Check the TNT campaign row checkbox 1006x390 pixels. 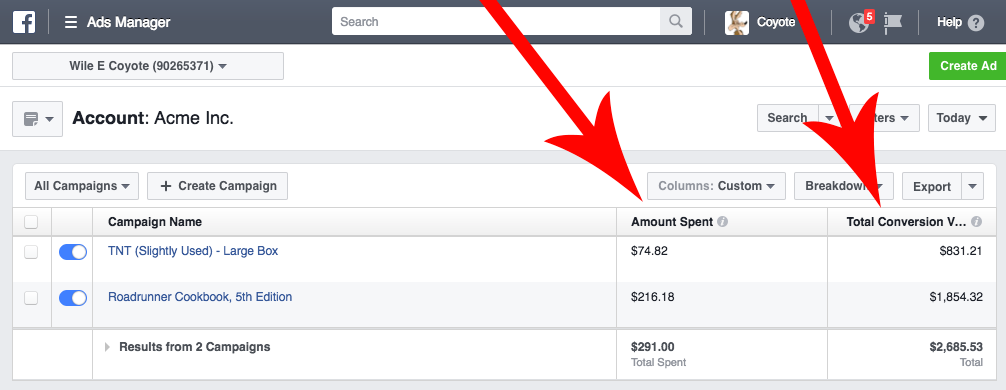(x=31, y=252)
